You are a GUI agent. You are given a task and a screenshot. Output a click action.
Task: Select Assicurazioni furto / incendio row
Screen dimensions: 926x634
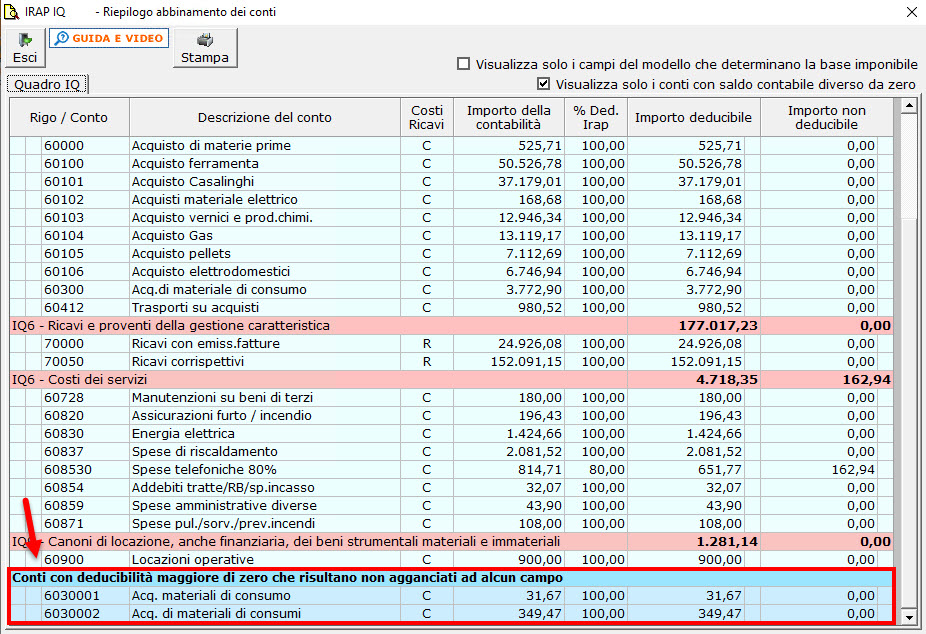pyautogui.click(x=451, y=416)
